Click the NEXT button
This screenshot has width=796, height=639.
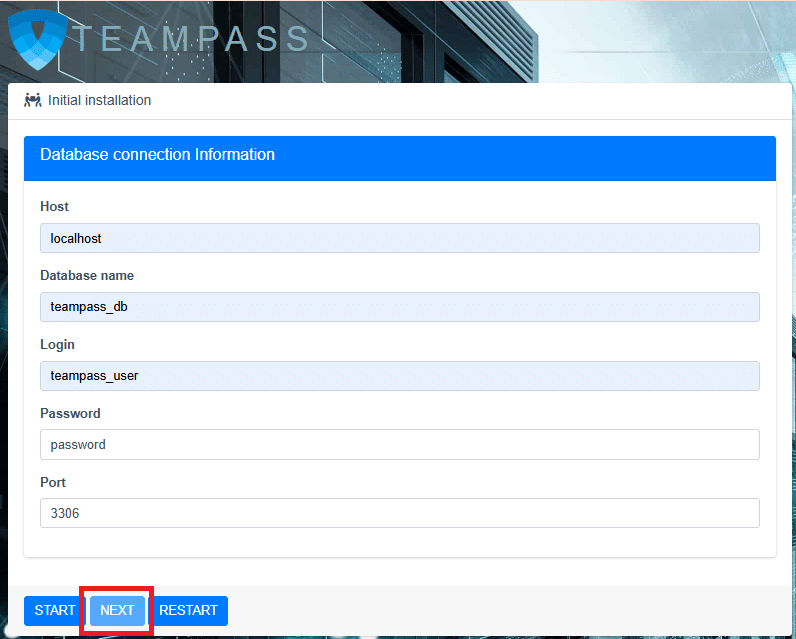click(117, 611)
